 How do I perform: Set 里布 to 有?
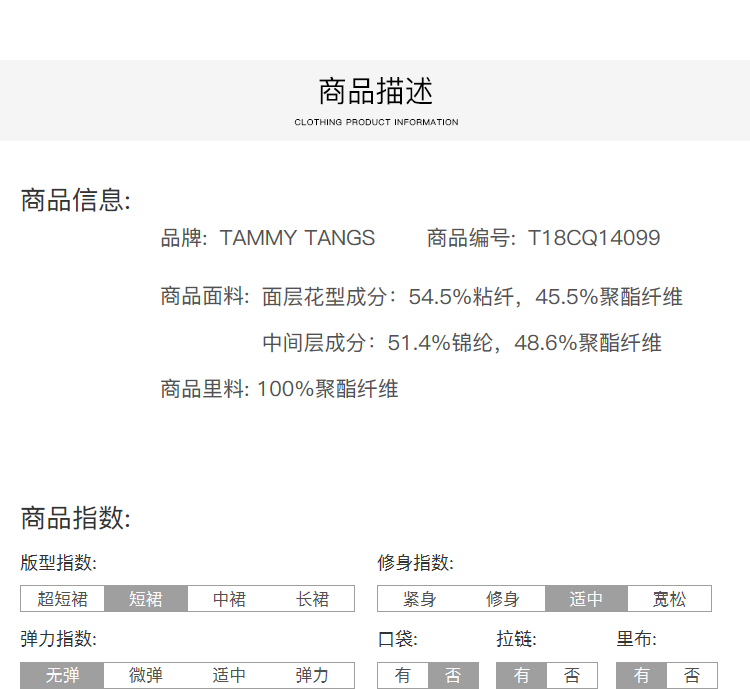pyautogui.click(x=641, y=675)
